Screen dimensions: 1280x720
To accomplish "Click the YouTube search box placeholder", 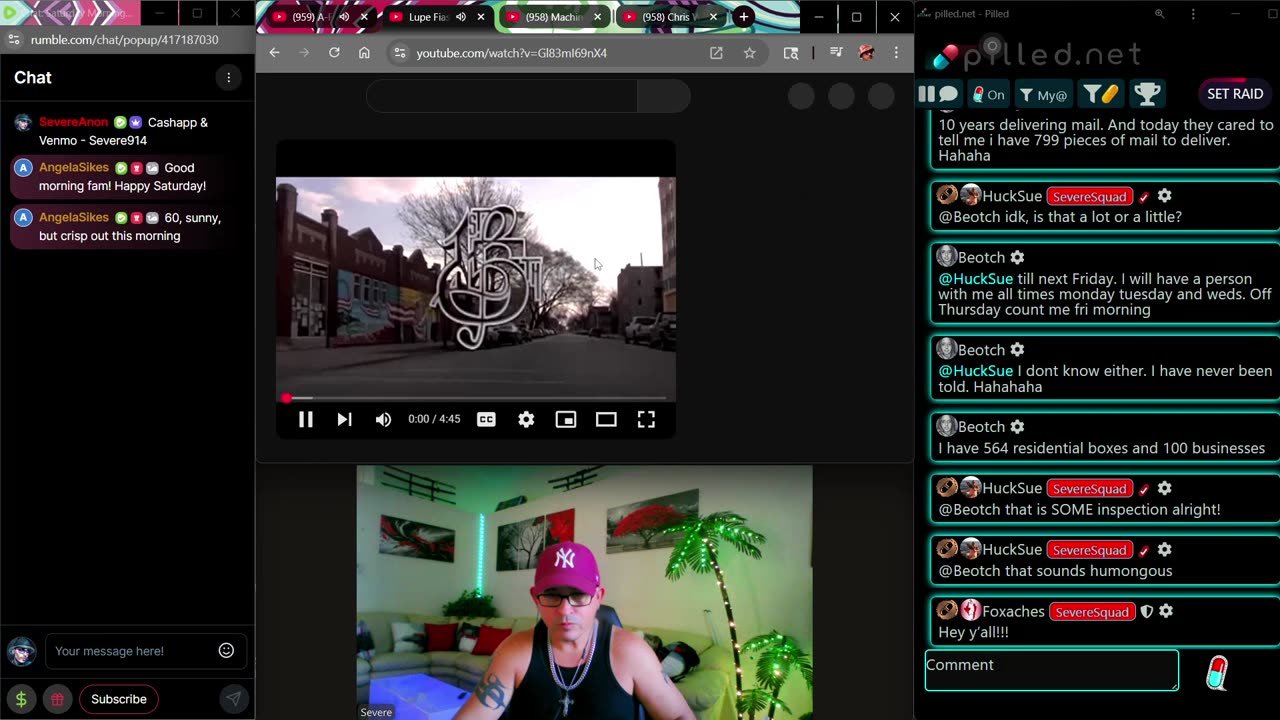I will [501, 96].
